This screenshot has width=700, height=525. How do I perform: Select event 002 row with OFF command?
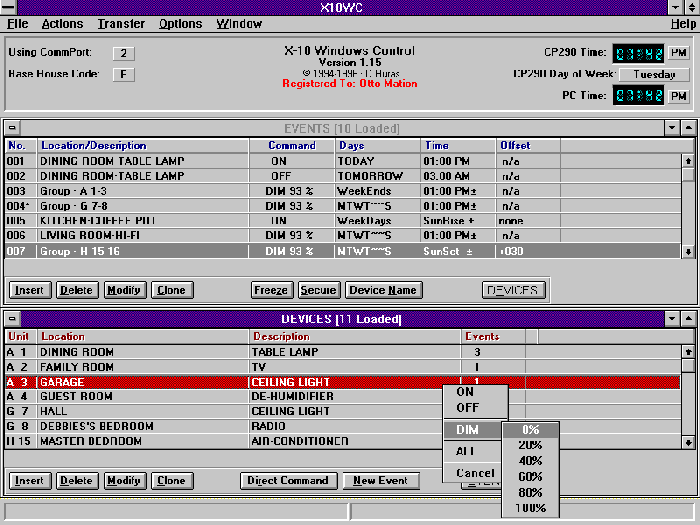[343, 176]
